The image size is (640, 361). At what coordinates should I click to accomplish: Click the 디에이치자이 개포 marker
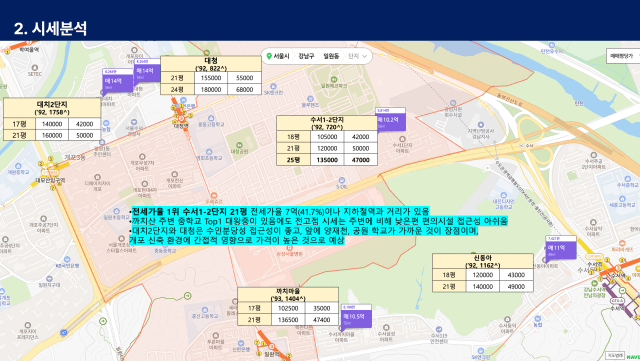(x=97, y=177)
